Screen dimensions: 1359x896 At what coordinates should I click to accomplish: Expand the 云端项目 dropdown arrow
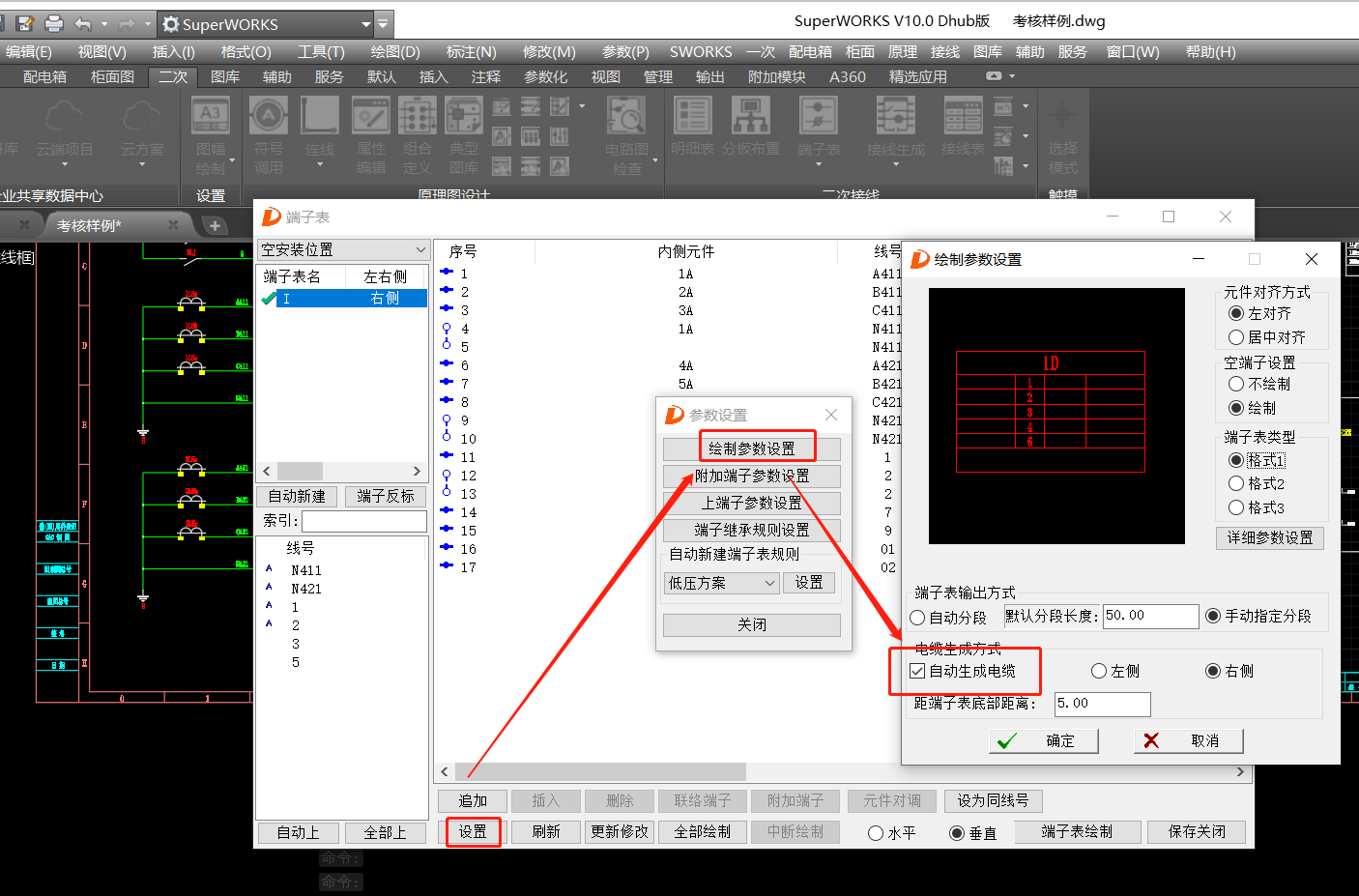(x=65, y=165)
